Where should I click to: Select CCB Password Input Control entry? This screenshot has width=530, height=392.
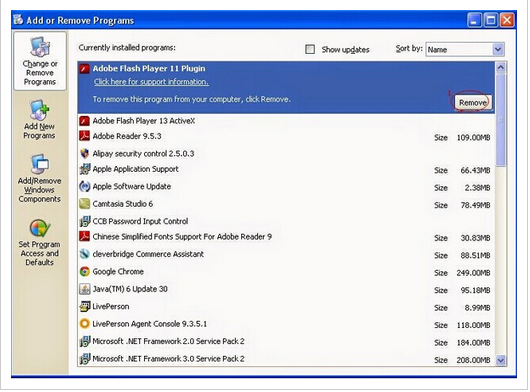pos(286,222)
